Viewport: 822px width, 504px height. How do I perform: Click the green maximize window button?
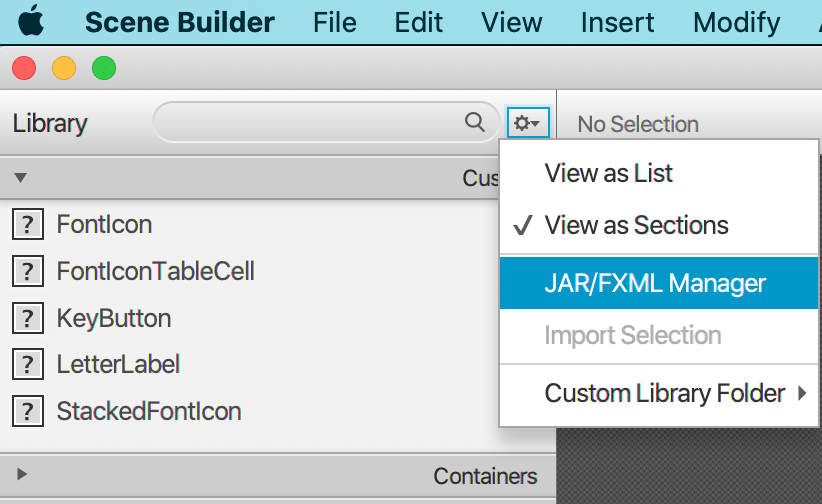point(104,68)
